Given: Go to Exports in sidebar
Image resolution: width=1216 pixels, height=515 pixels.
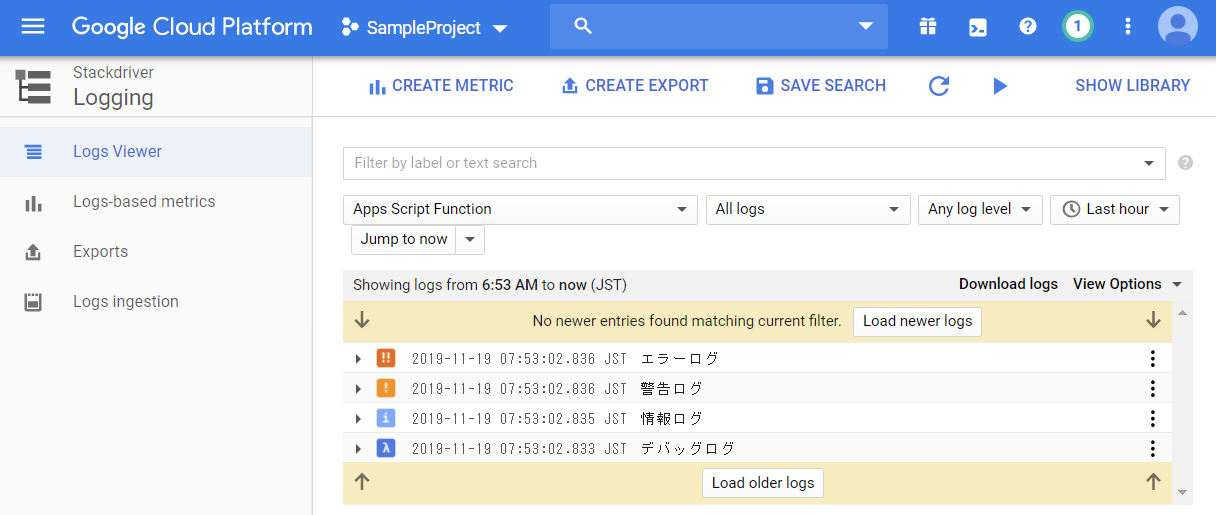Looking at the screenshot, I should pos(100,252).
